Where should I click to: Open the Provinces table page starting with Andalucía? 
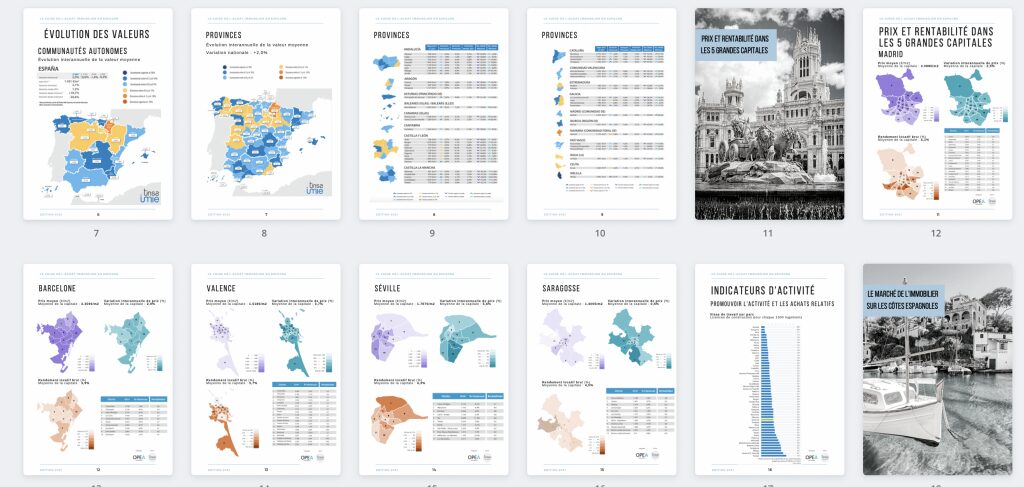tap(433, 114)
